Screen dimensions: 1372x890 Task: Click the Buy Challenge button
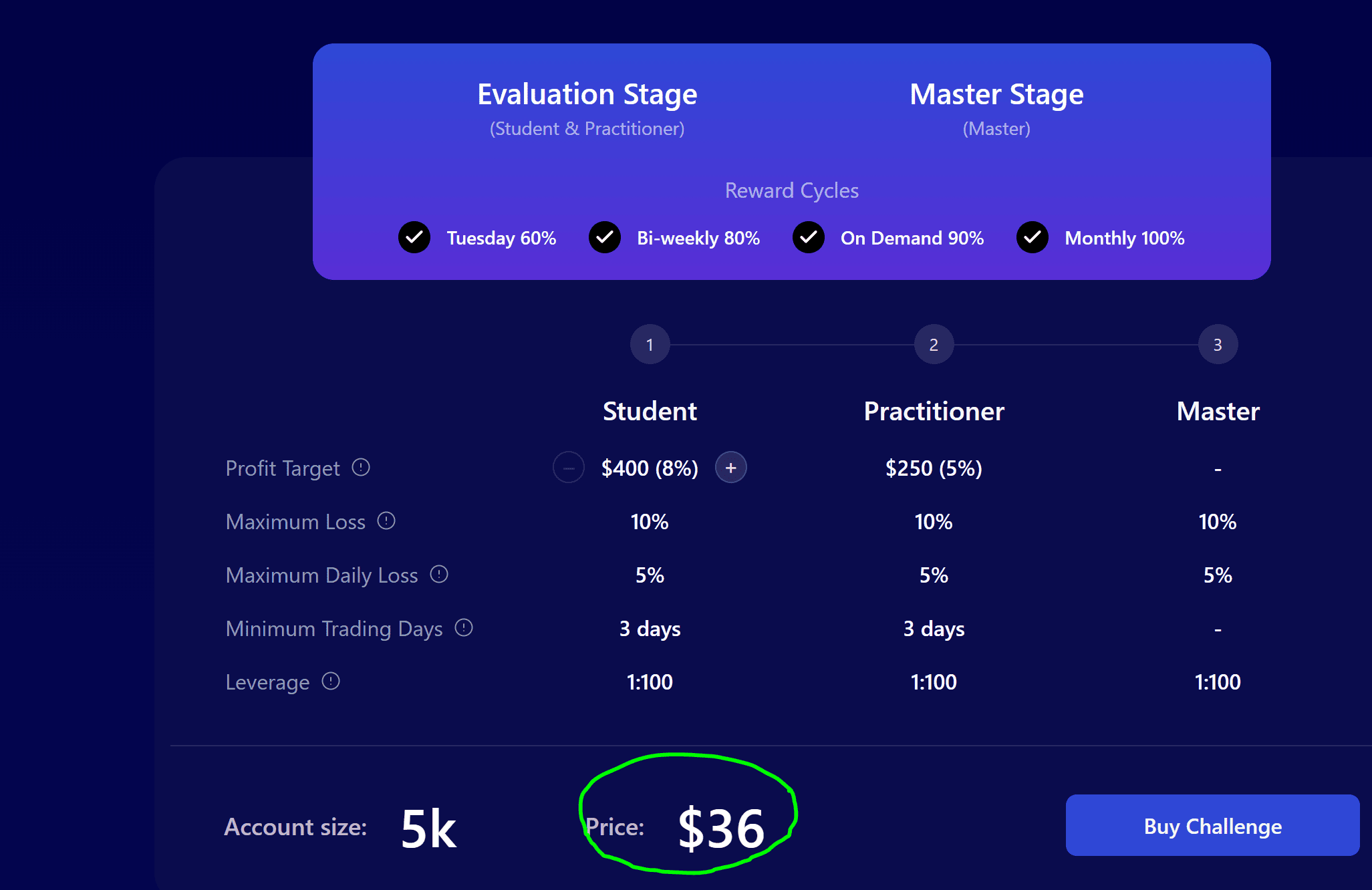click(1212, 826)
